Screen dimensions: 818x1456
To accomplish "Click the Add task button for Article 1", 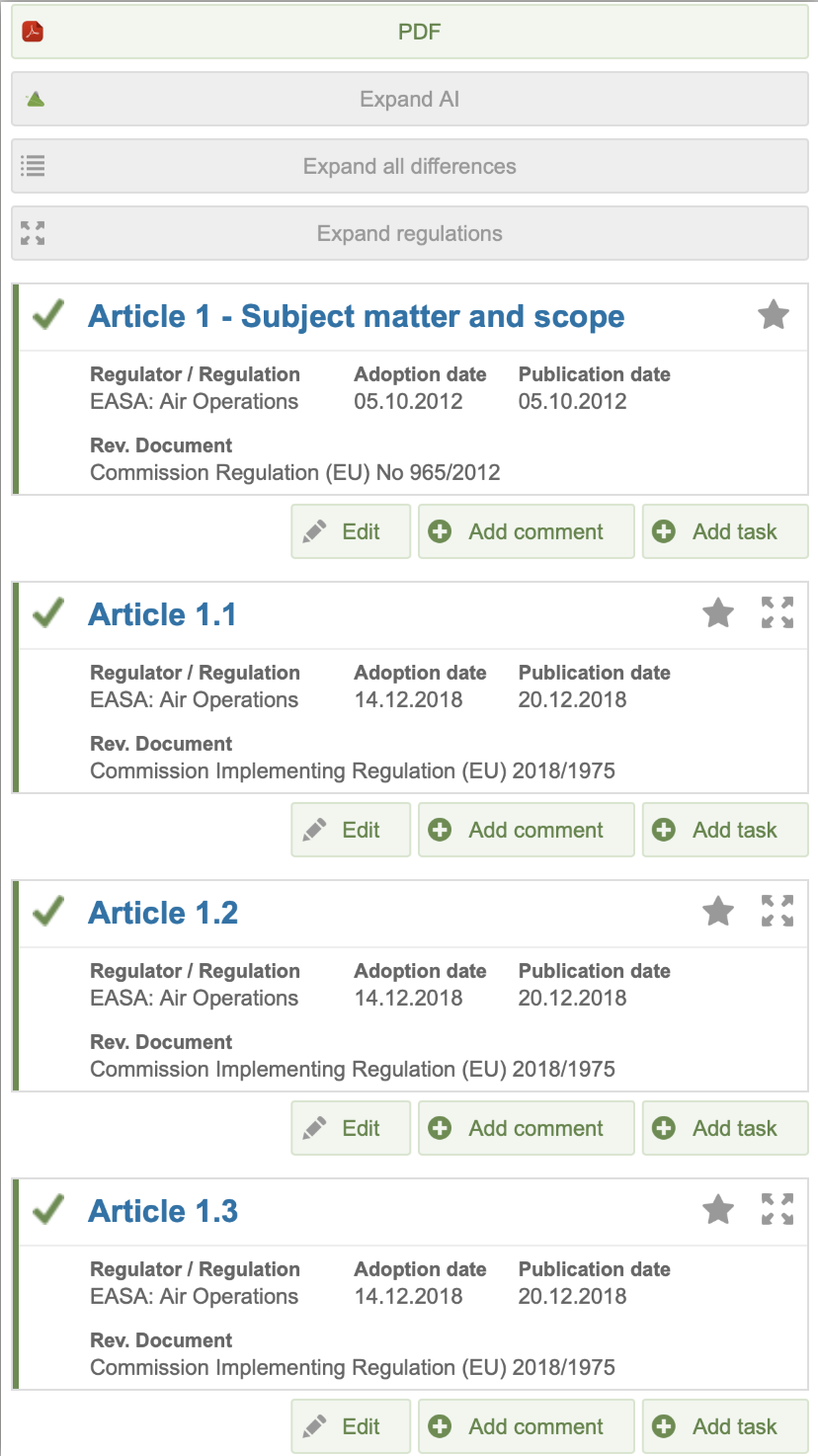I will (725, 530).
